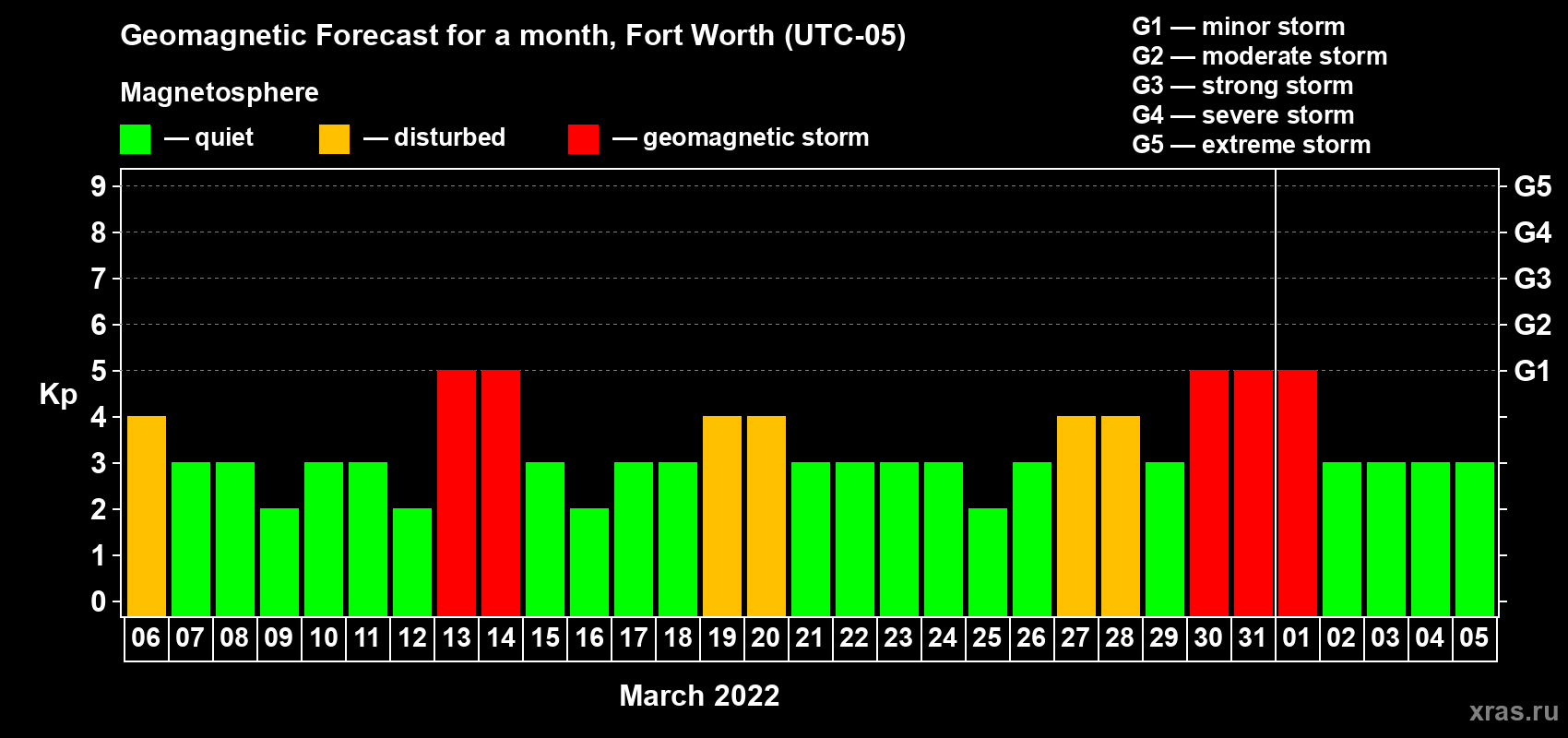Click the date label 05

tap(1474, 638)
